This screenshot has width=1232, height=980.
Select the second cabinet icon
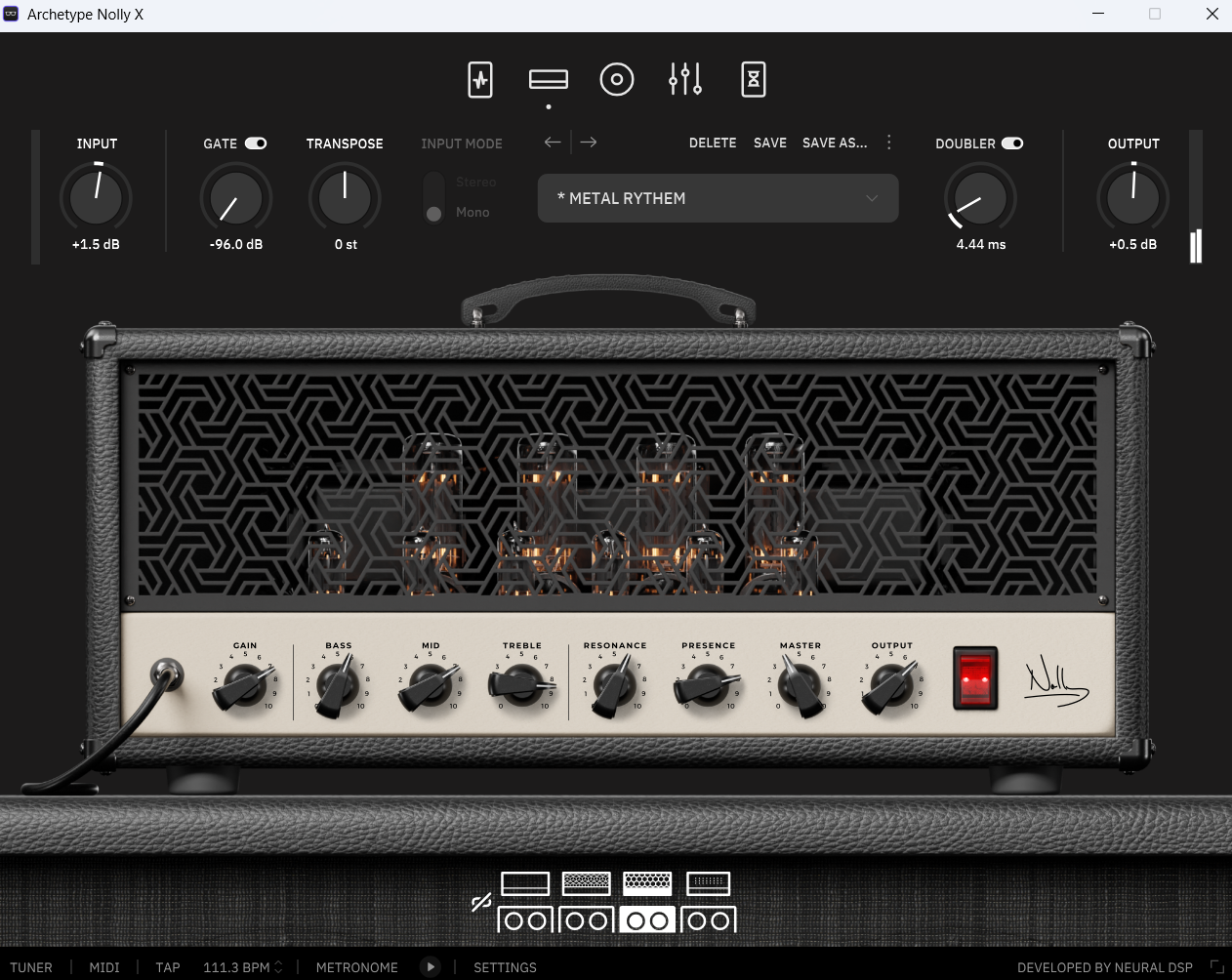click(587, 919)
